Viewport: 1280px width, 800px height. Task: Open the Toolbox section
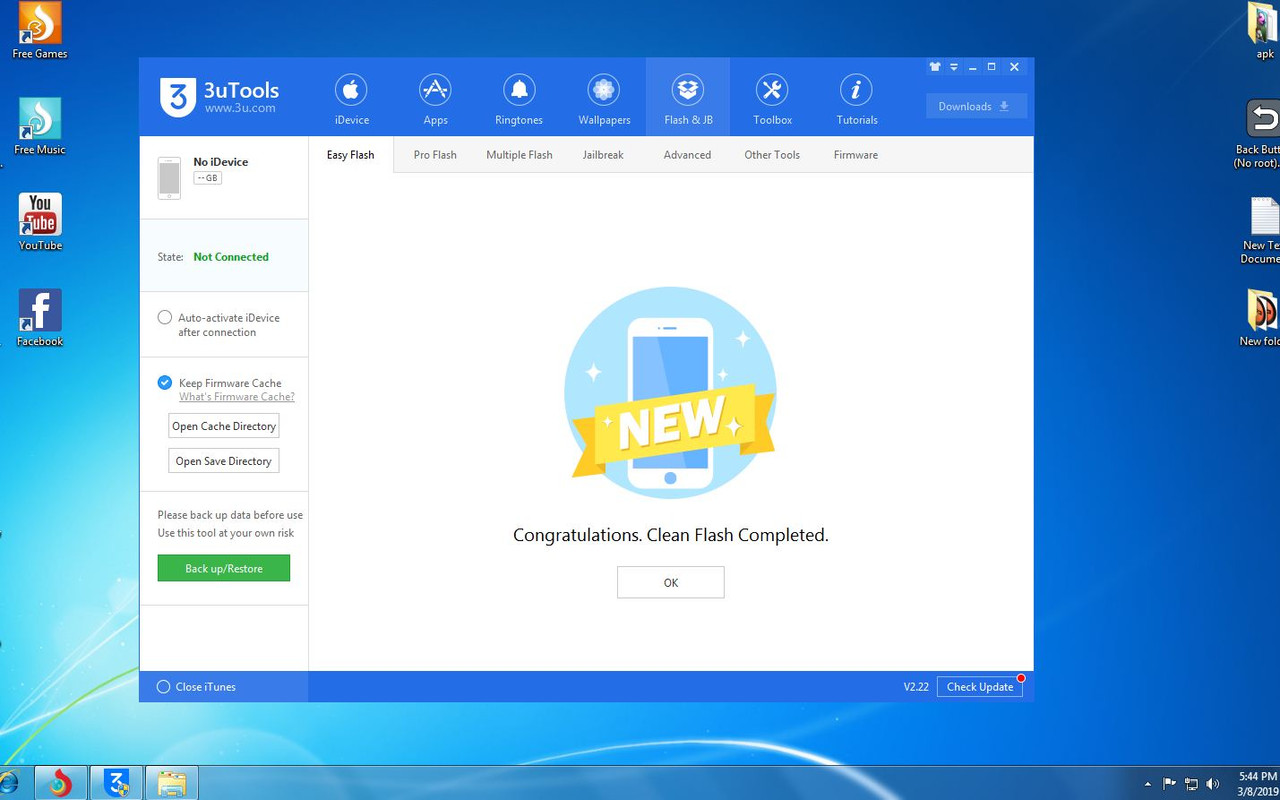[x=772, y=97]
